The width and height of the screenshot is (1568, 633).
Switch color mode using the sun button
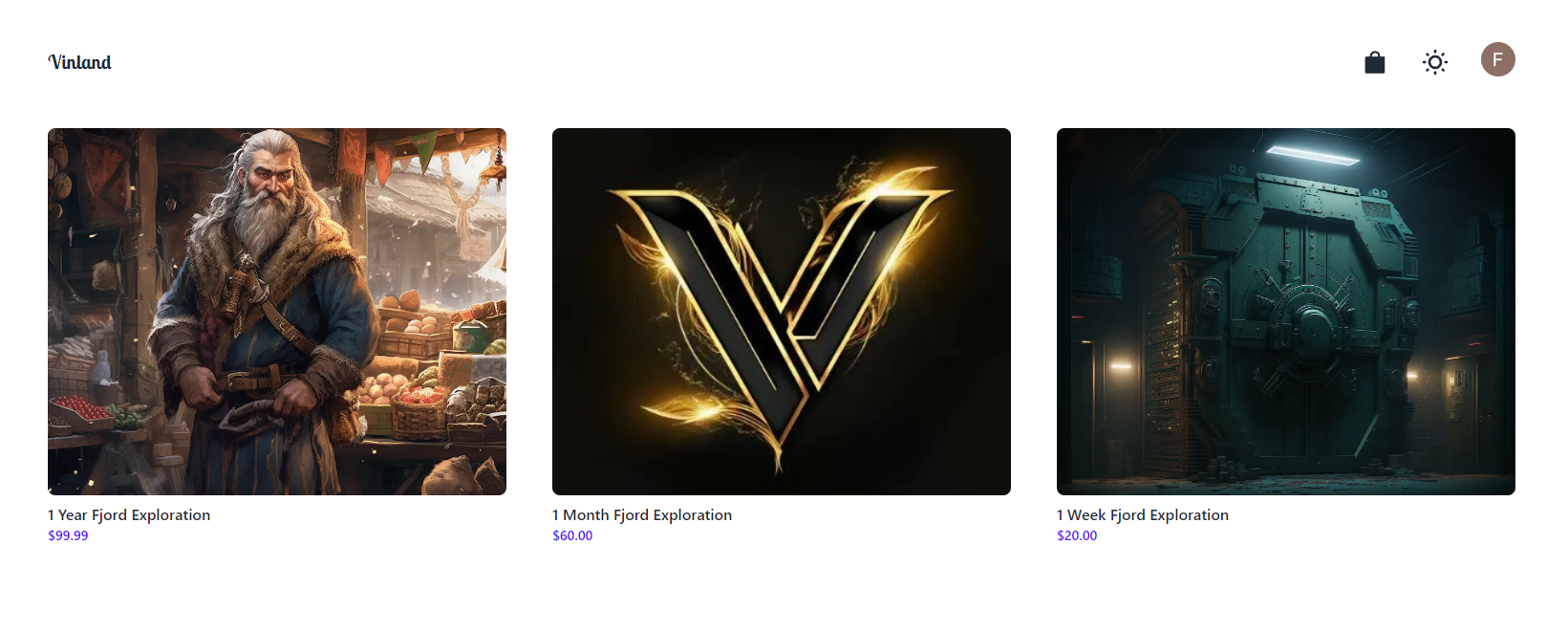[x=1434, y=62]
